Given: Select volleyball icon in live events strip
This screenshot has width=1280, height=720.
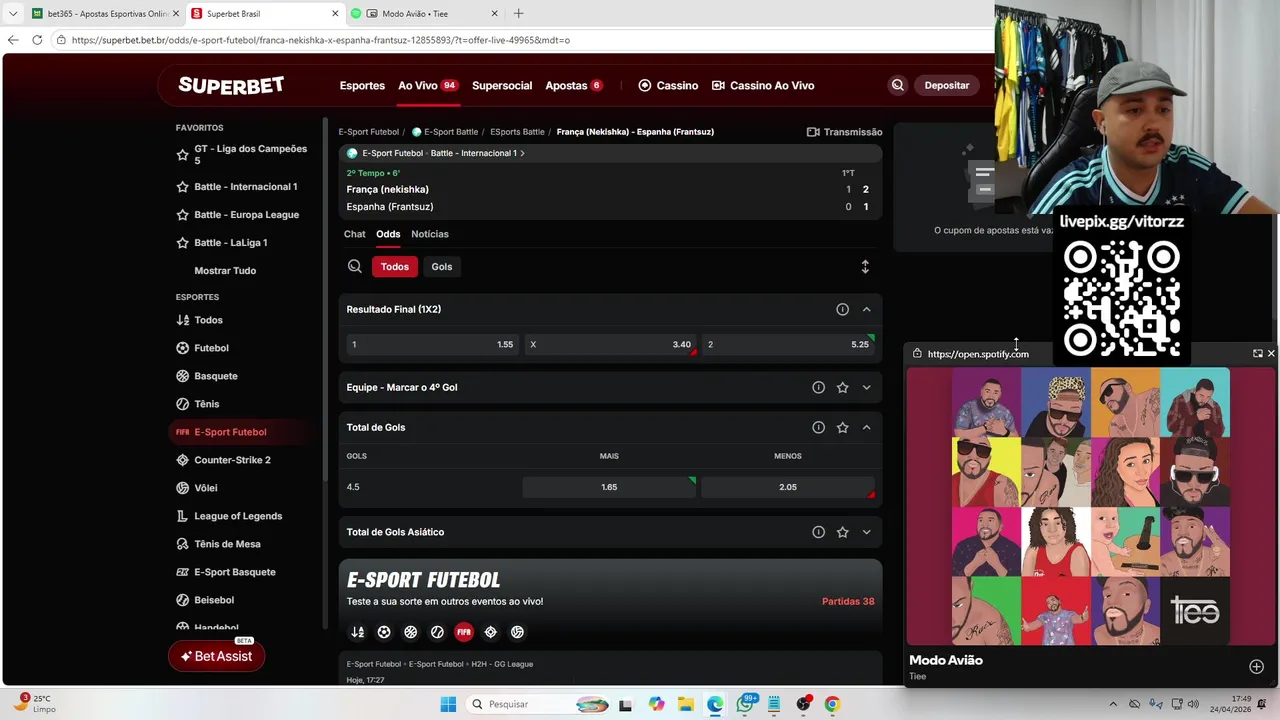Looking at the screenshot, I should tap(517, 632).
